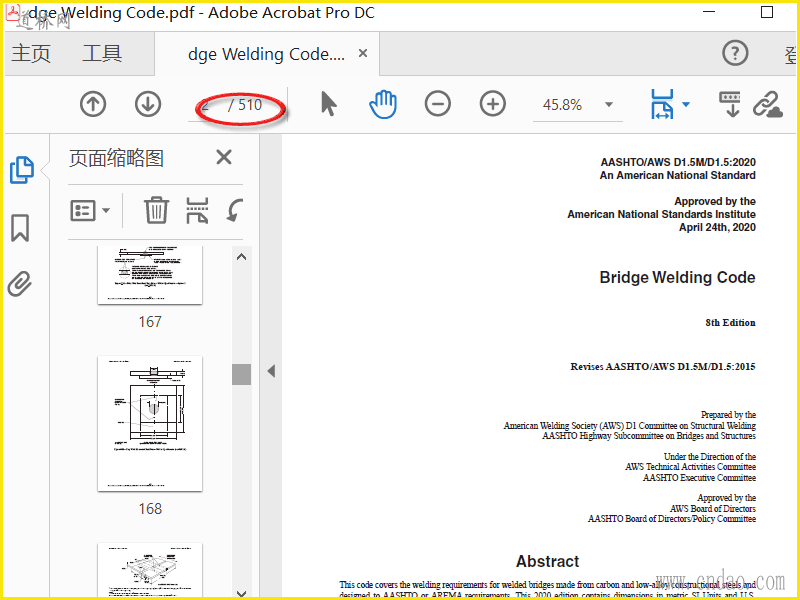
Task: Close the 页面缩略图 panel
Action: pos(224,157)
